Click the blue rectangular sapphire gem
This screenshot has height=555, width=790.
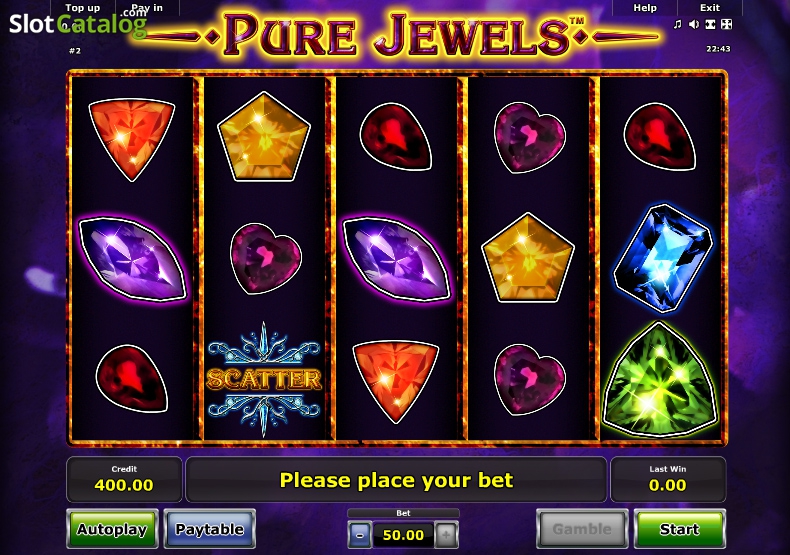click(663, 257)
